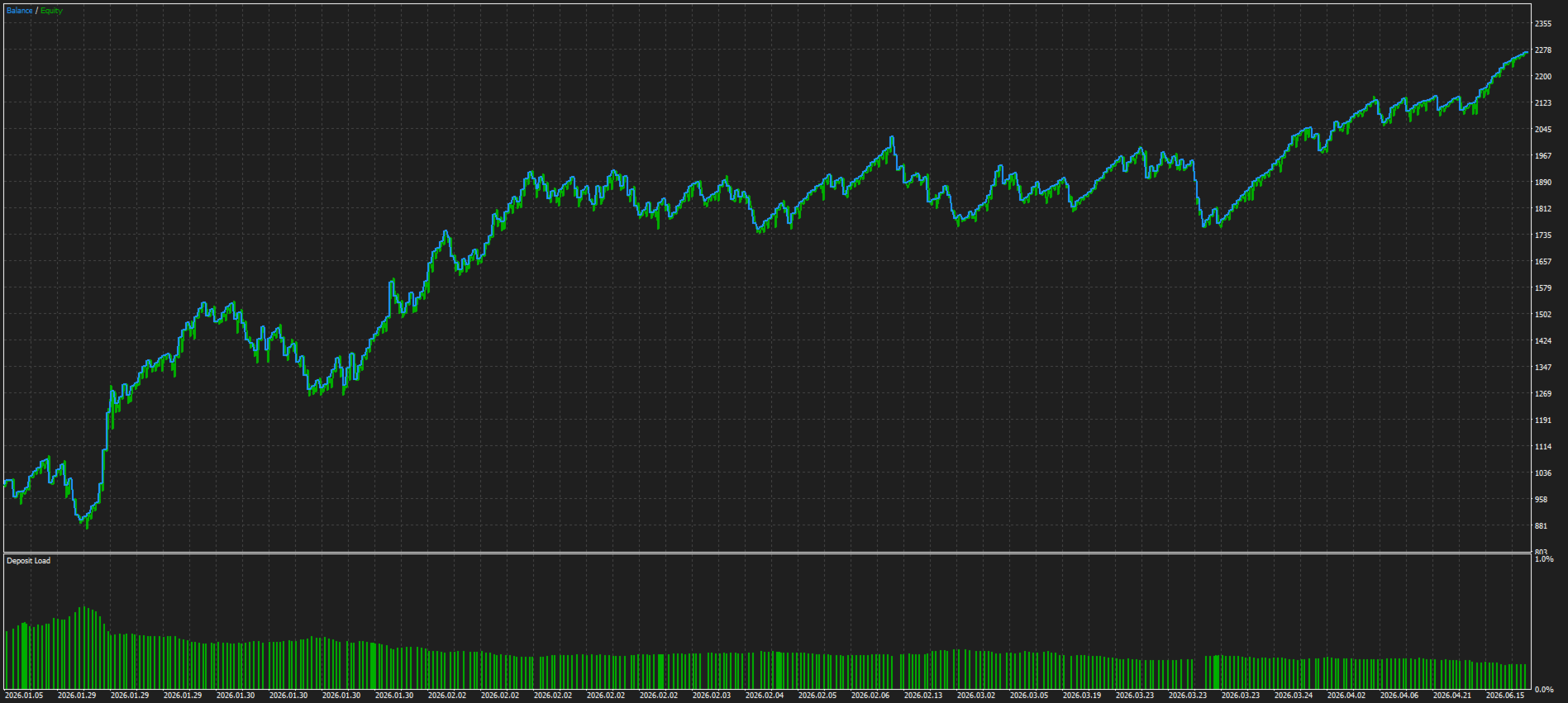The image size is (1568, 703).
Task: Select the 2026.03.19 date label
Action: (1082, 696)
